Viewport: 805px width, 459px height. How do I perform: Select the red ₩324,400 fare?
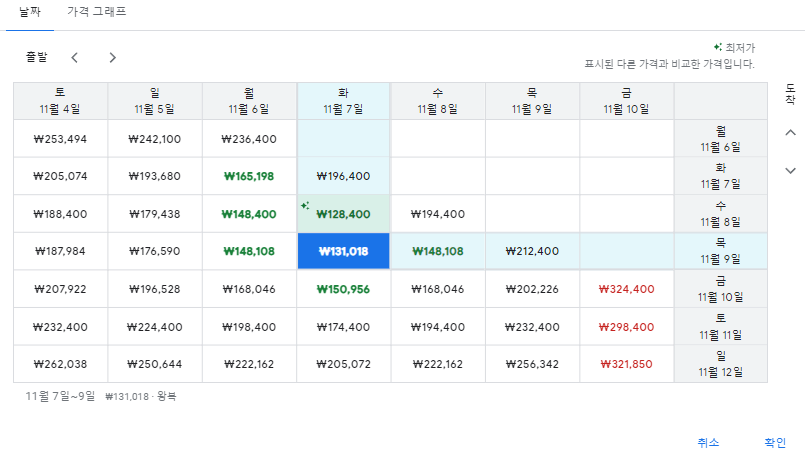point(627,289)
